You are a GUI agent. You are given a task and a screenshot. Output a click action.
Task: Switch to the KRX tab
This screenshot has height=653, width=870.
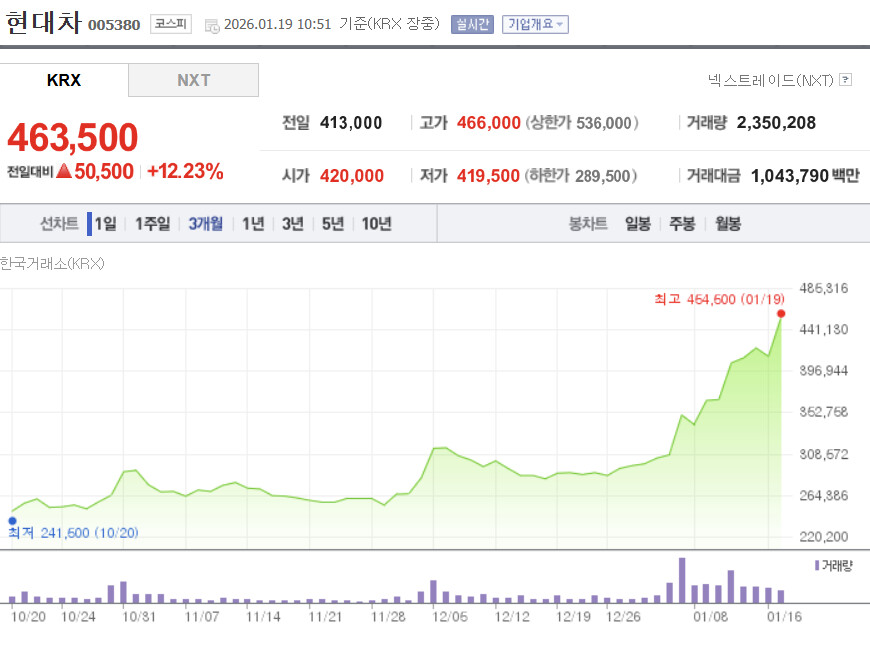coord(64,80)
